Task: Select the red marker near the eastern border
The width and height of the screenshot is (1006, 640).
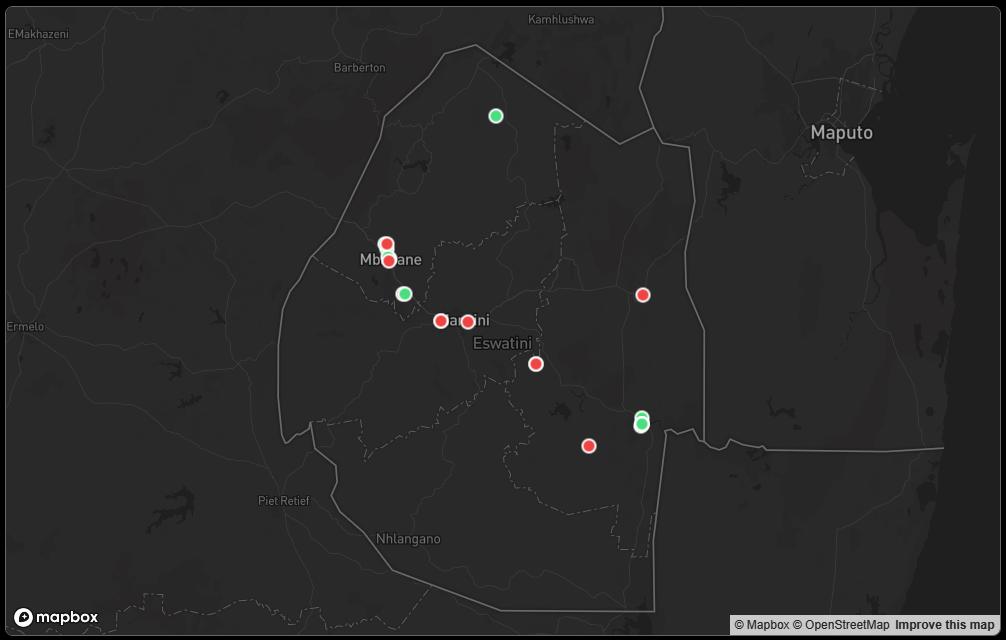Action: coord(643,295)
